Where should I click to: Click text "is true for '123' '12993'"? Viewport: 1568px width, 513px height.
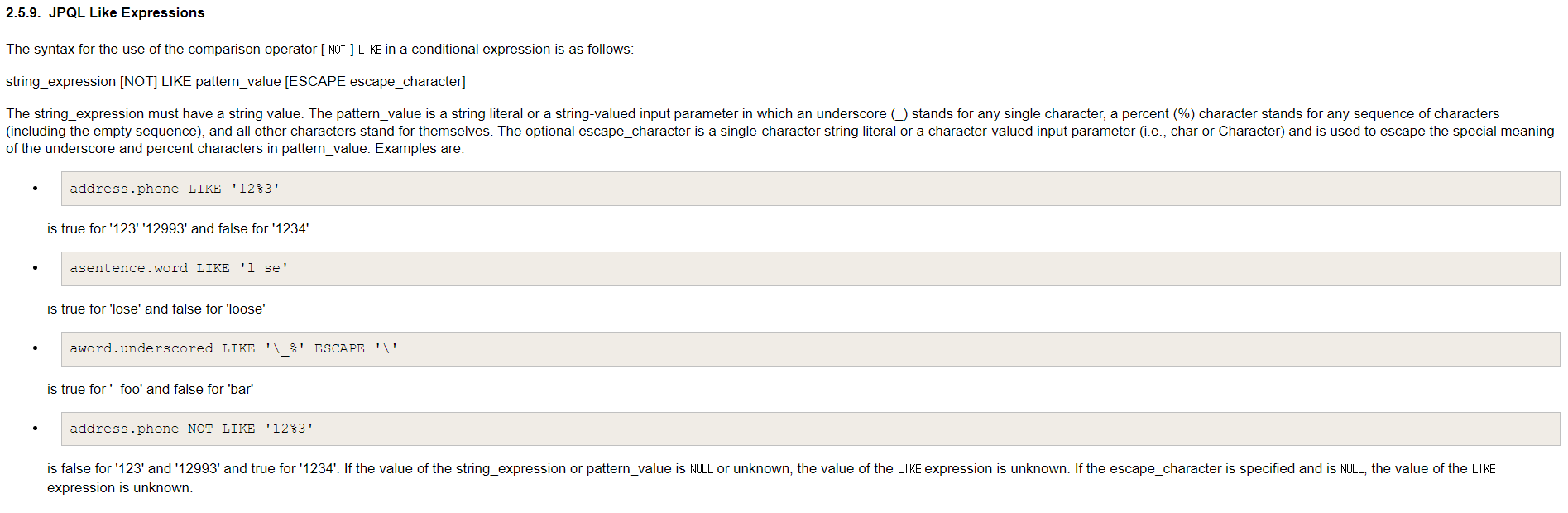coord(117,228)
